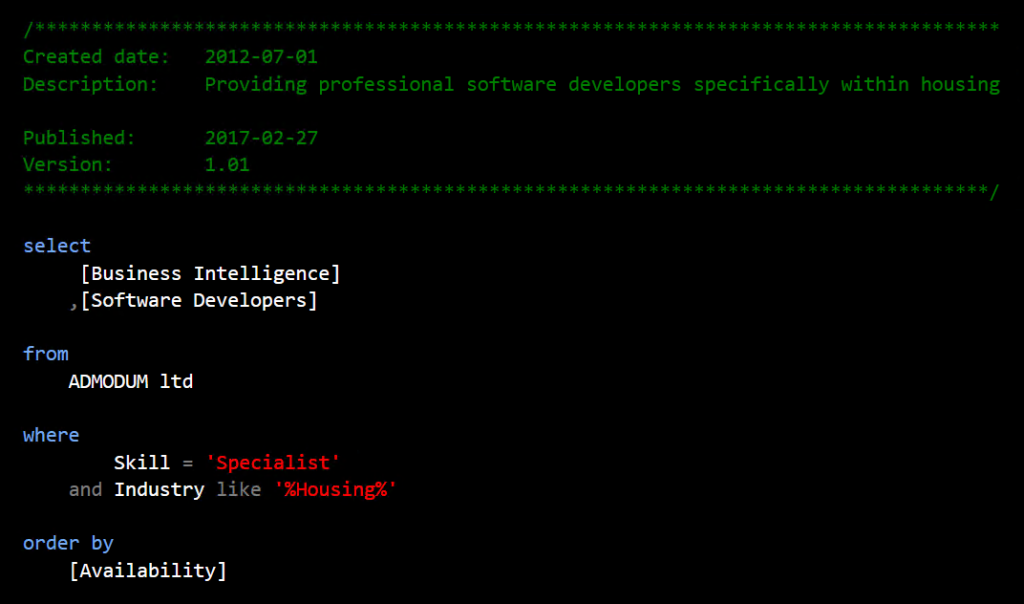The height and width of the screenshot is (604, 1024).
Task: Click the 'select' keyword
Action: [x=57, y=246]
